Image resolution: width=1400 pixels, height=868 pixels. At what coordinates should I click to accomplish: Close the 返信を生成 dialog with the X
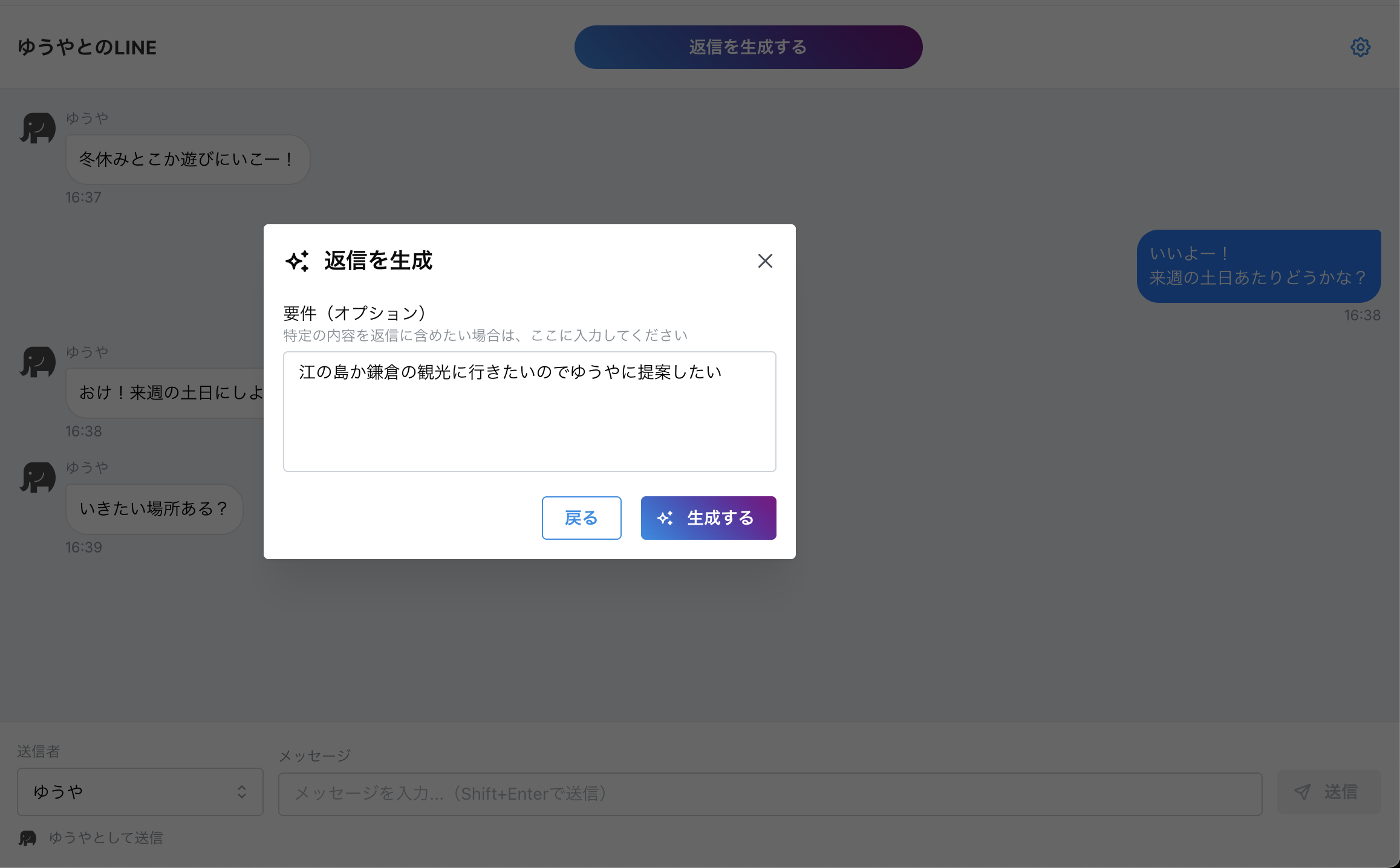coord(765,261)
